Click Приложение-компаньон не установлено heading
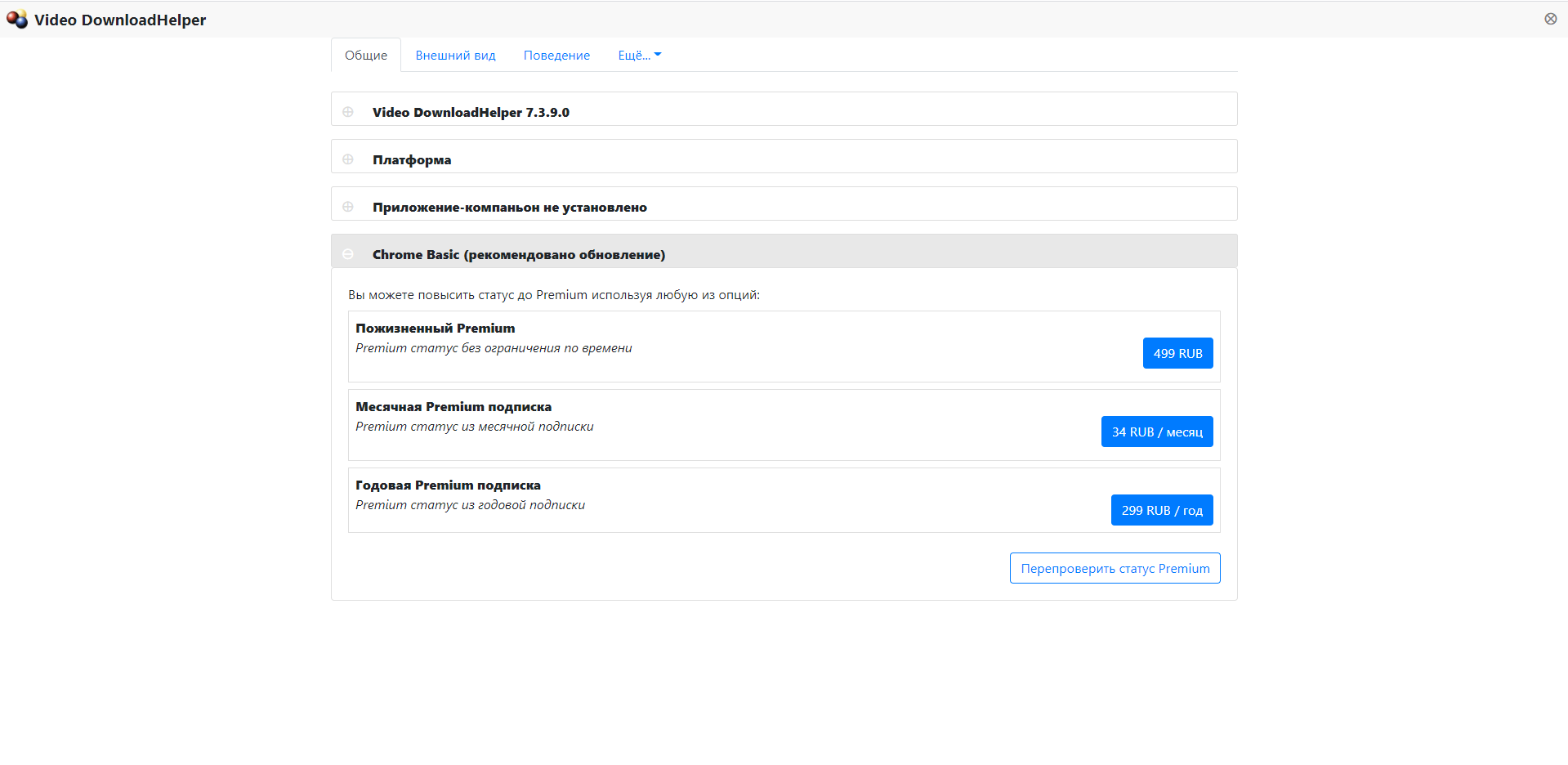This screenshot has height=765, width=1568. point(510,207)
